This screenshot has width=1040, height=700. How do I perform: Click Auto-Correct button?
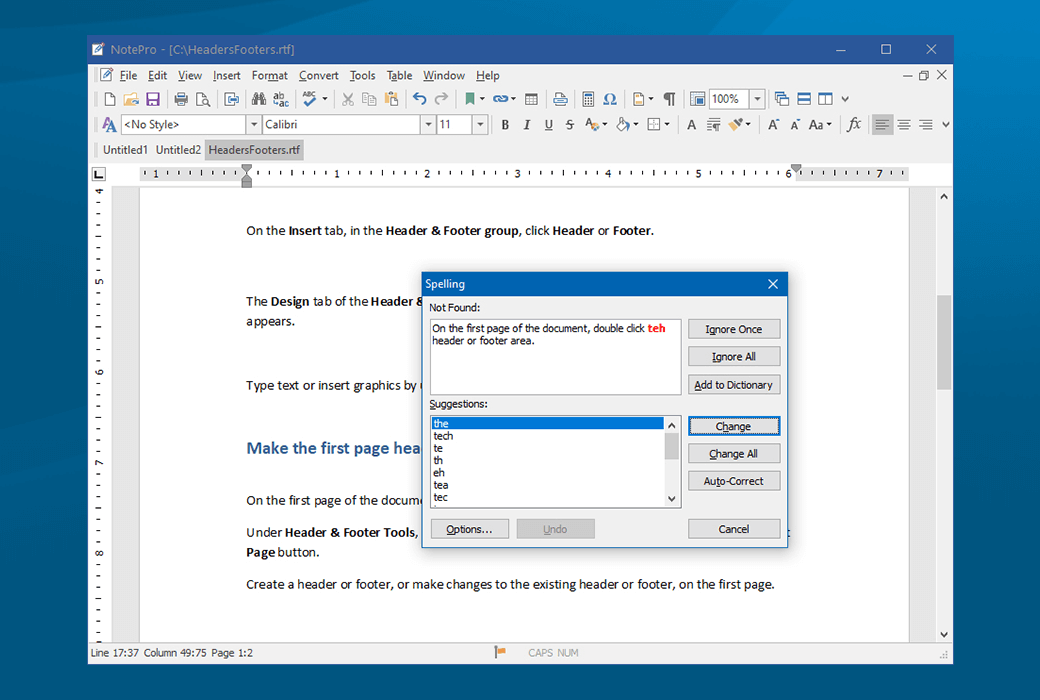point(734,481)
